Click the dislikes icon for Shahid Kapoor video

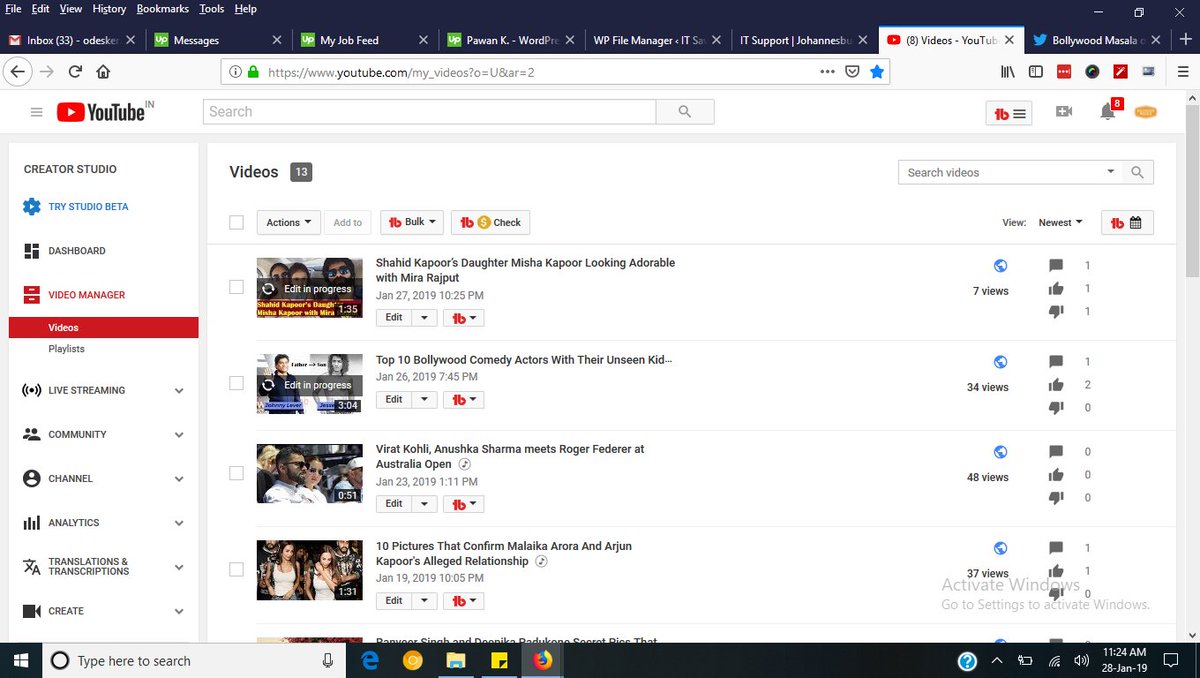[x=1056, y=312]
